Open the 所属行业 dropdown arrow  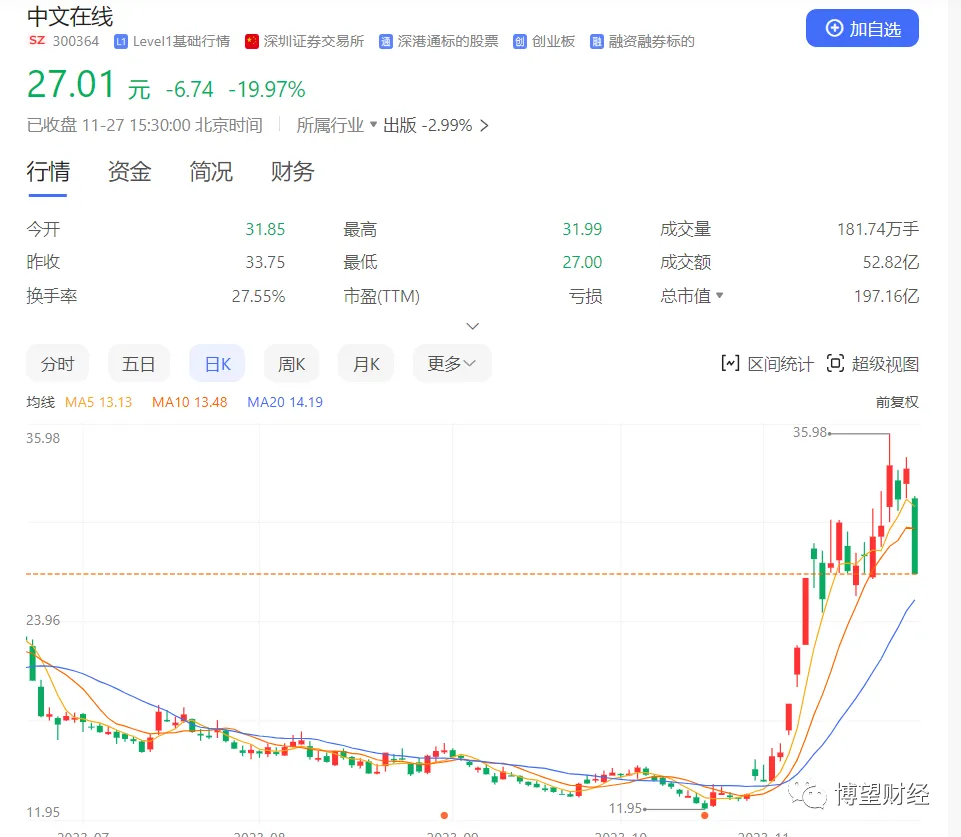[373, 124]
